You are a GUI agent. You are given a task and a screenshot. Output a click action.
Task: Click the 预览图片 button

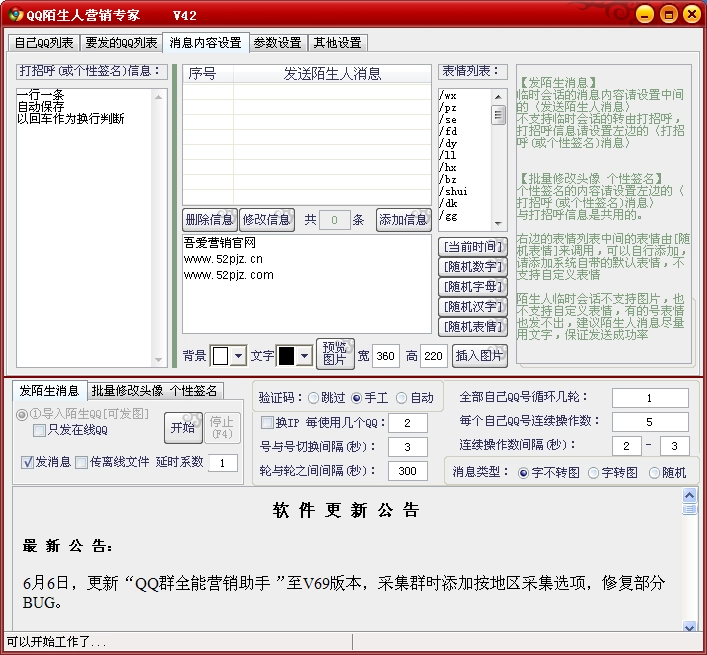click(335, 354)
